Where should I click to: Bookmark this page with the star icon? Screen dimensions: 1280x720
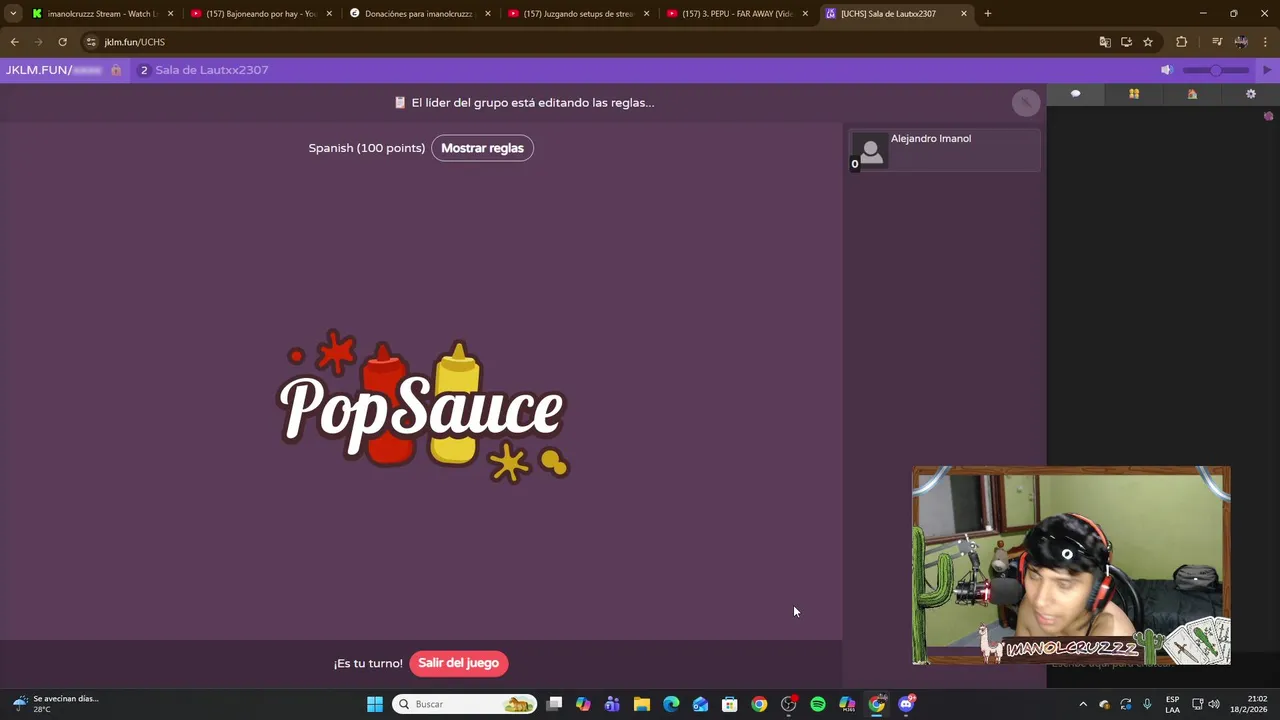1148,42
